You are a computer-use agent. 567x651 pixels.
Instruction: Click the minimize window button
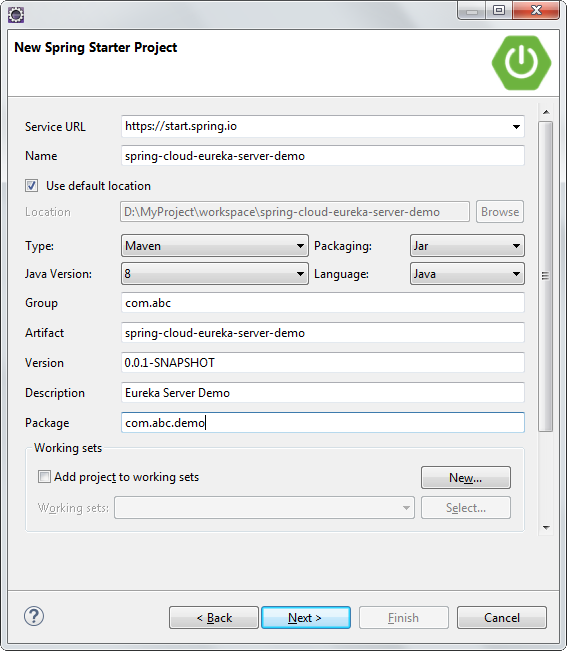click(472, 10)
